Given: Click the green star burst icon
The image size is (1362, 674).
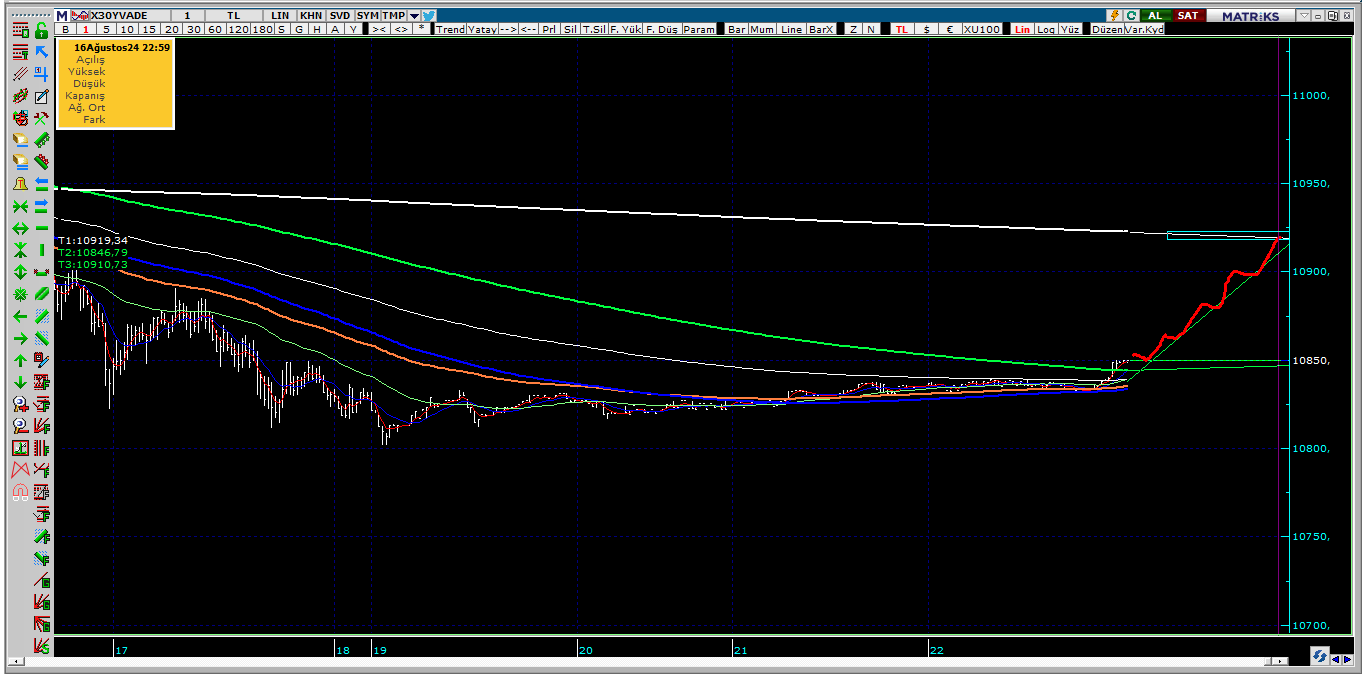Looking at the screenshot, I should (20, 294).
